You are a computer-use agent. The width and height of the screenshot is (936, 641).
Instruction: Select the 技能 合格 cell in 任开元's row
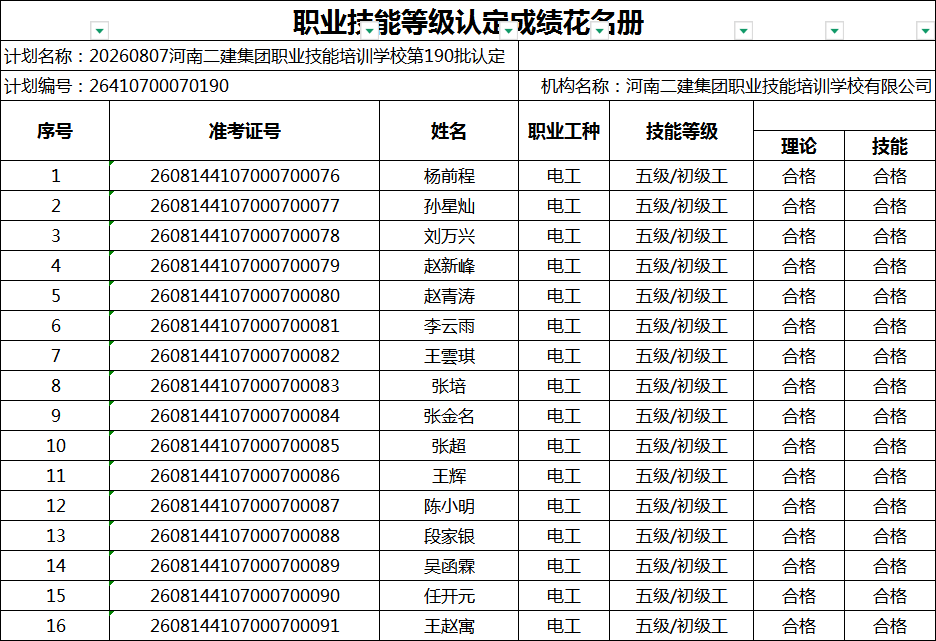[x=890, y=596]
